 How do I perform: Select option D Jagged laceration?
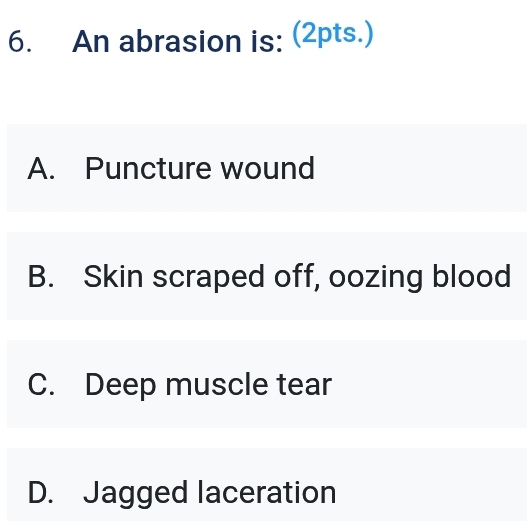point(267,485)
